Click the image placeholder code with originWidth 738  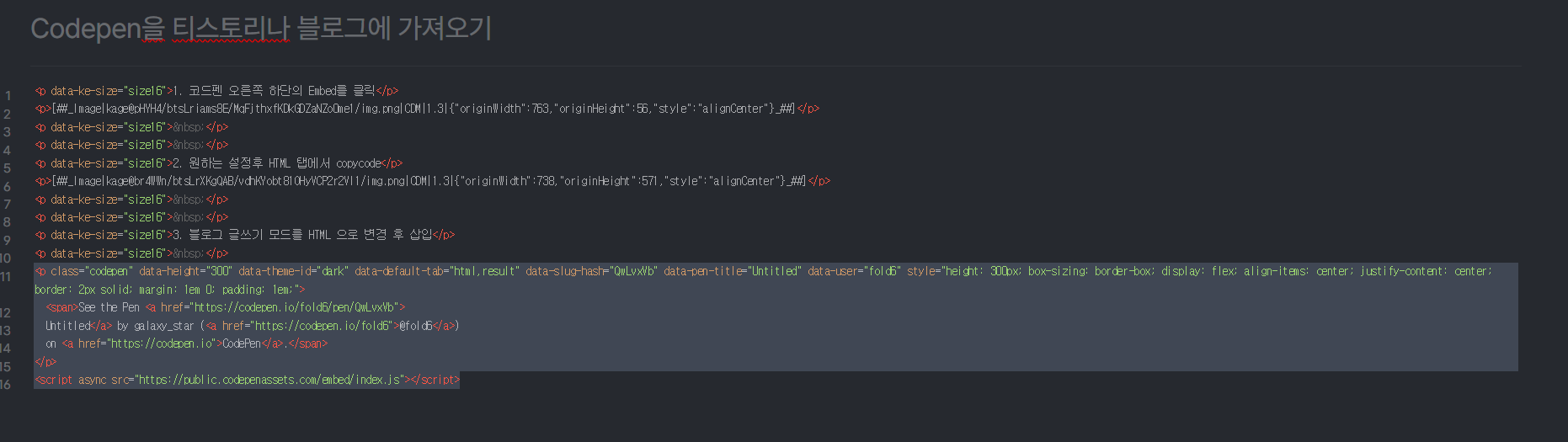coord(432,181)
